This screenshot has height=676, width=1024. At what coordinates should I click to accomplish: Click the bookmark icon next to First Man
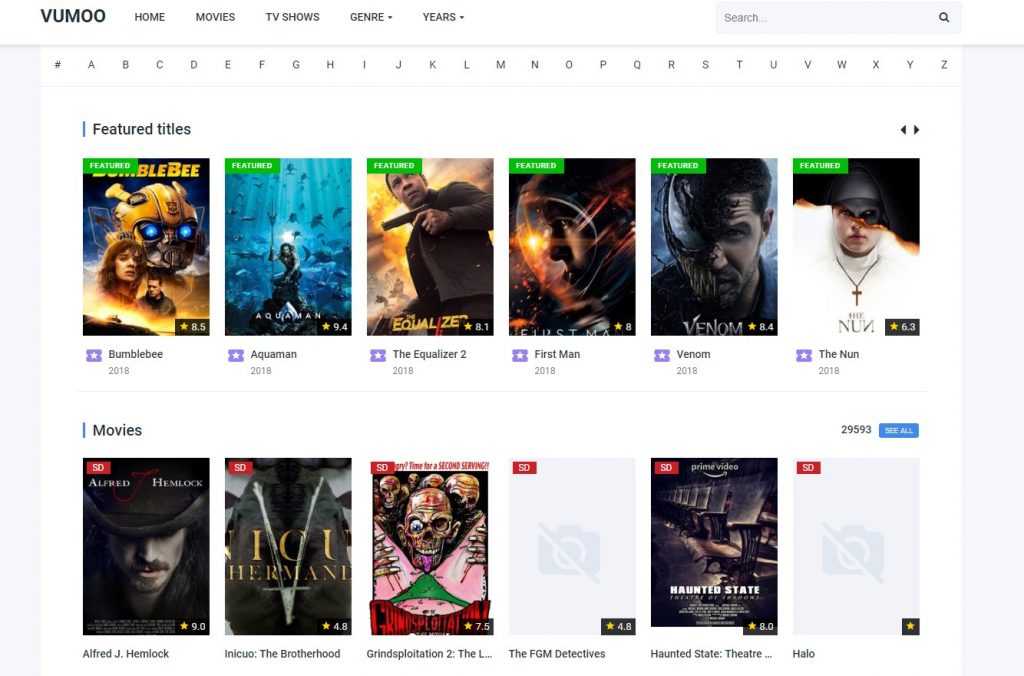point(519,355)
